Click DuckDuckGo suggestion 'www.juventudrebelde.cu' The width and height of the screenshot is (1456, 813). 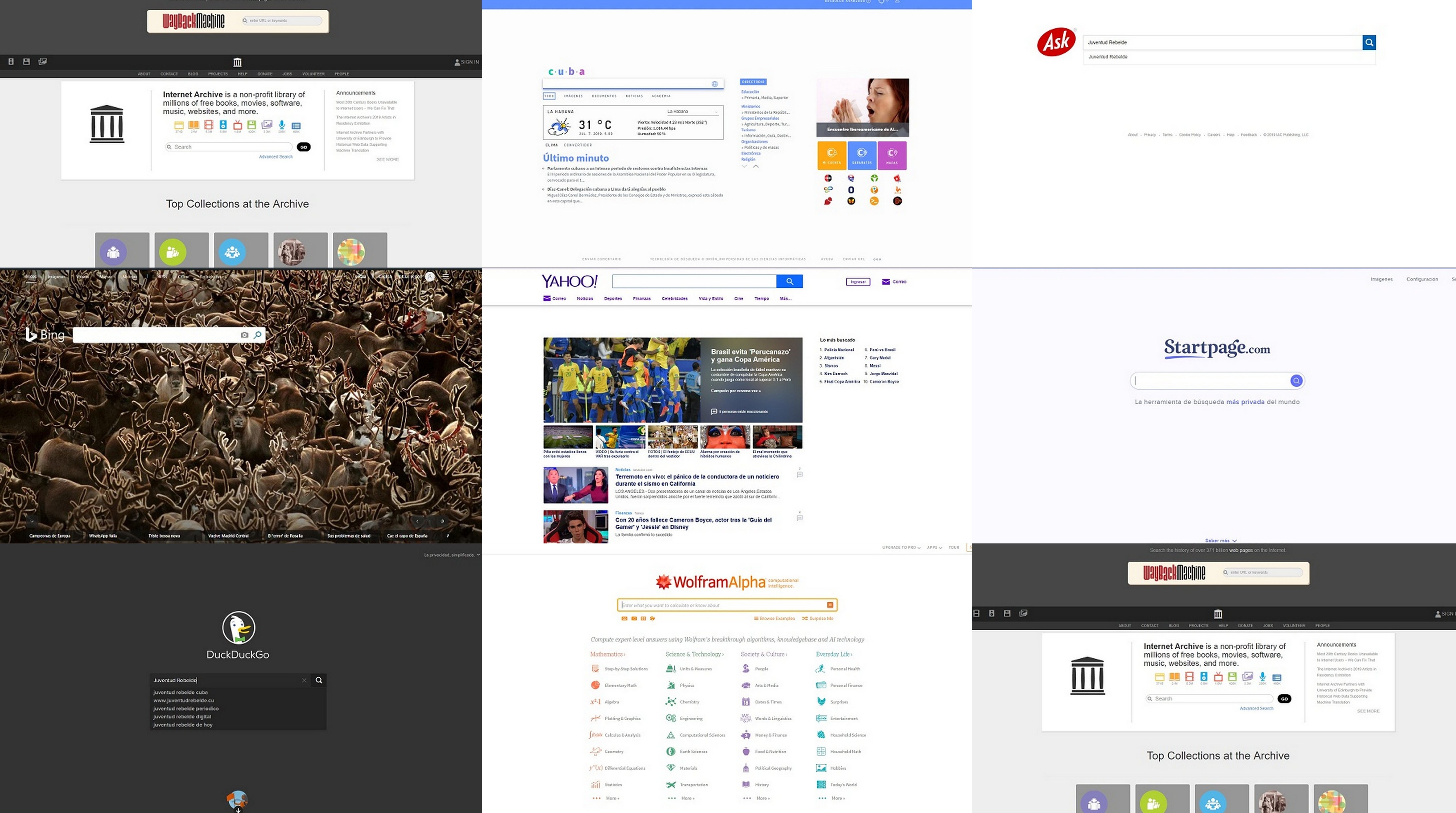pyautogui.click(x=184, y=701)
